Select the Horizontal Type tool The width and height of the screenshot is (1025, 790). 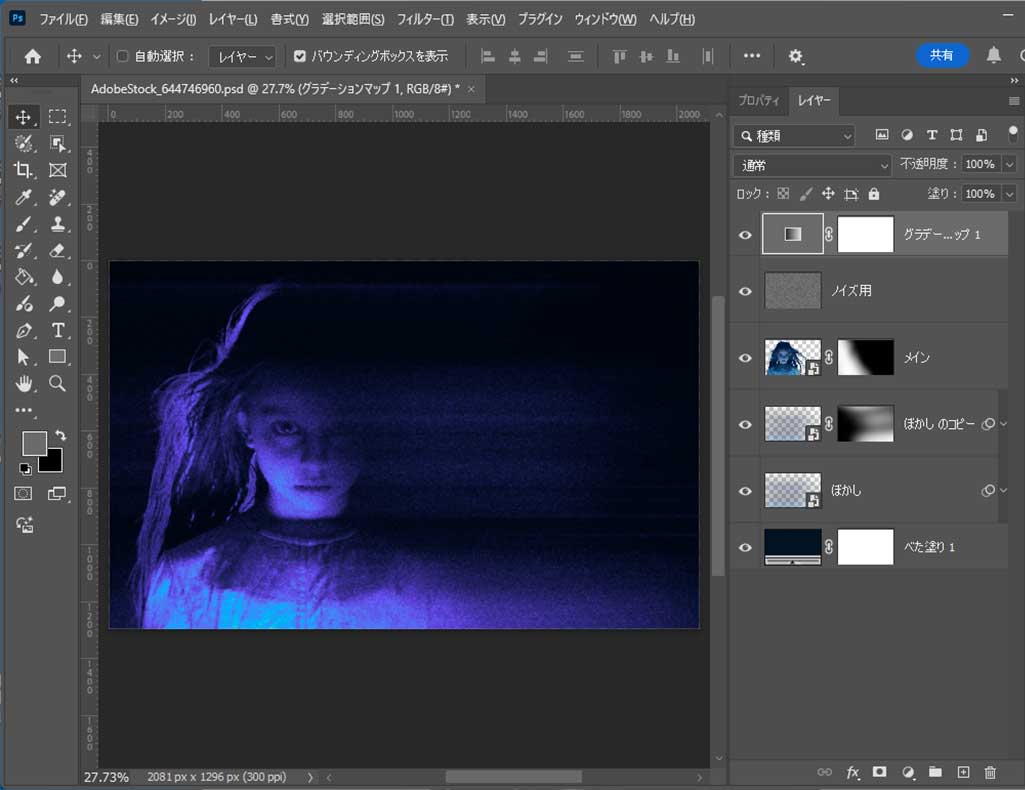tap(58, 331)
